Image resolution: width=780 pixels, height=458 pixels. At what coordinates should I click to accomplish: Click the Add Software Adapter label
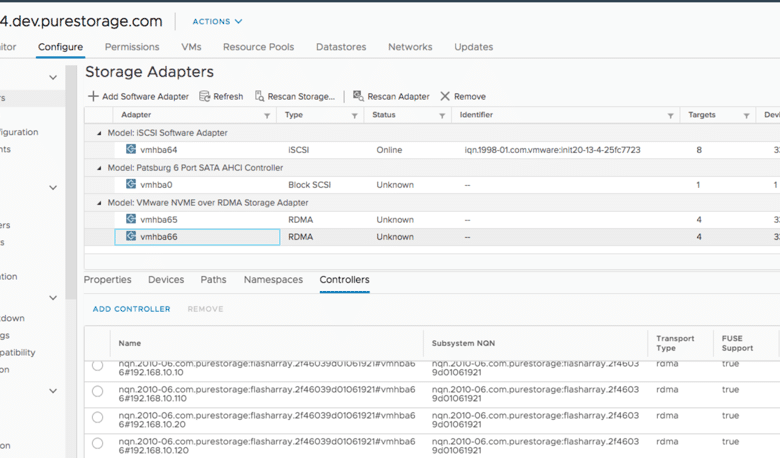tap(145, 96)
